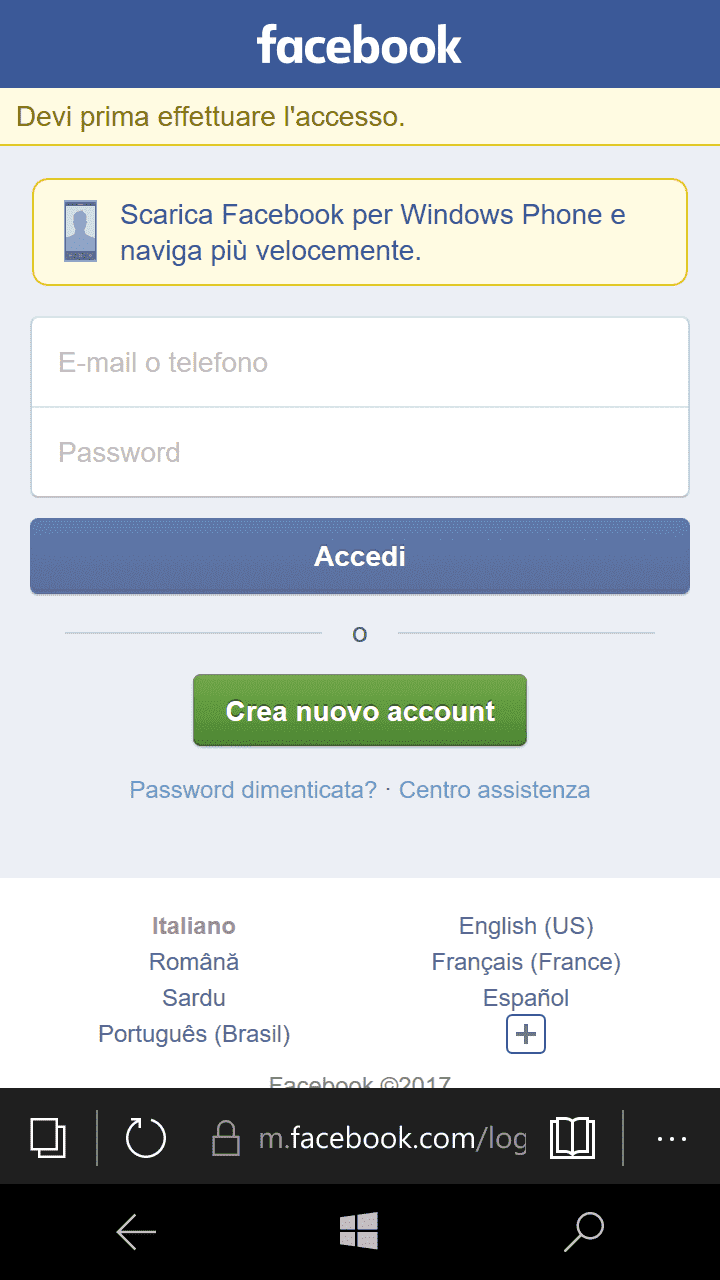Open the browser more options ellipsis

click(671, 1138)
